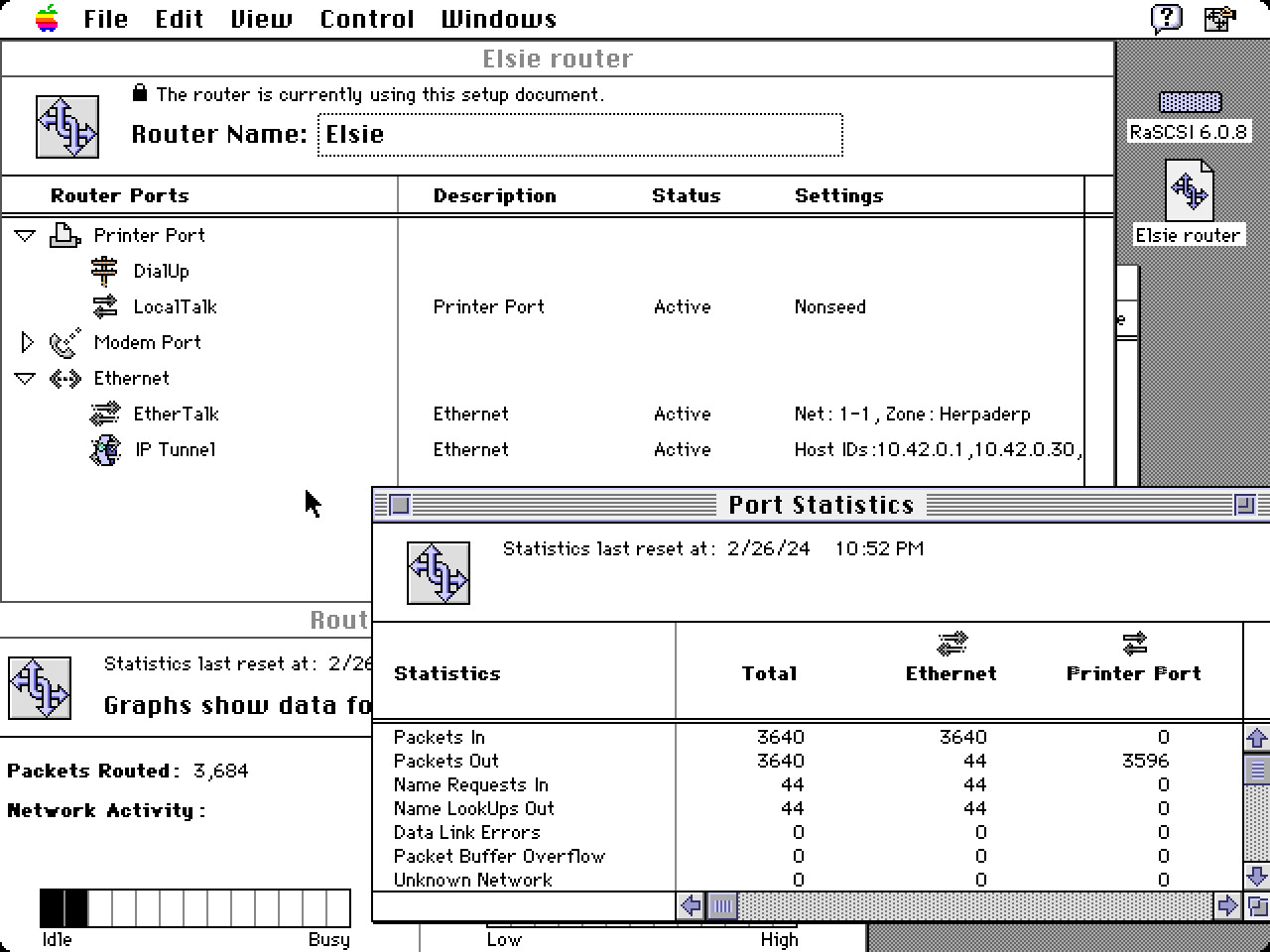Expand the Modem Port tree
This screenshot has width=1270, height=952.
tap(28, 343)
